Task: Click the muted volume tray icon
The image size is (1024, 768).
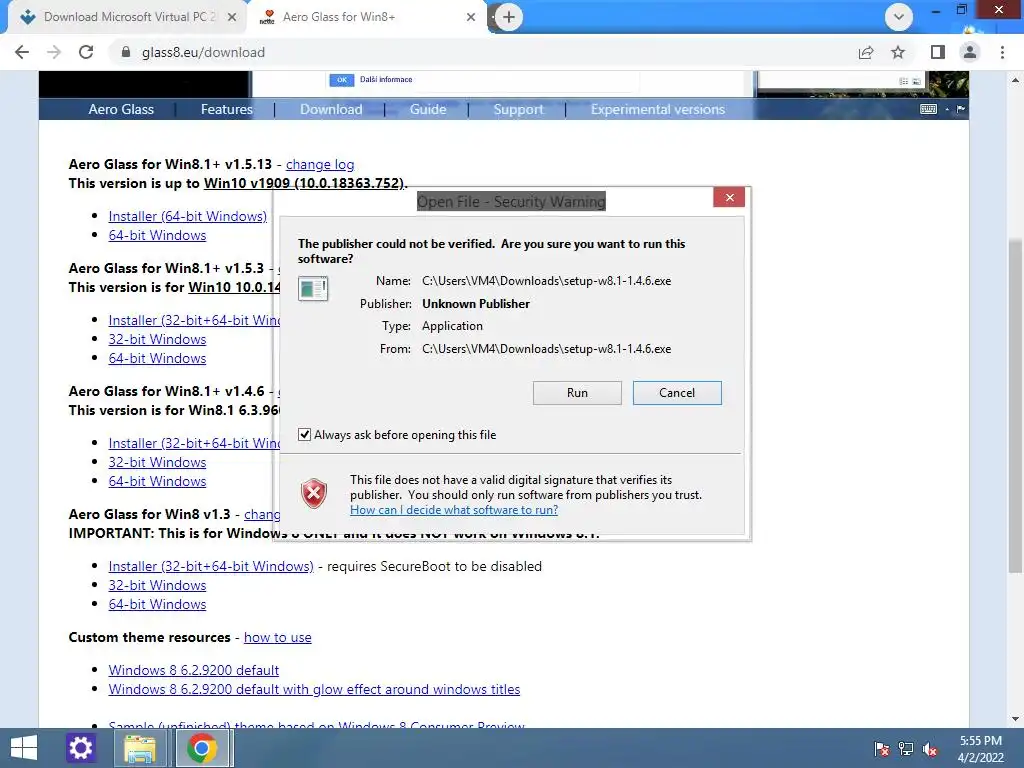Action: tap(930, 749)
